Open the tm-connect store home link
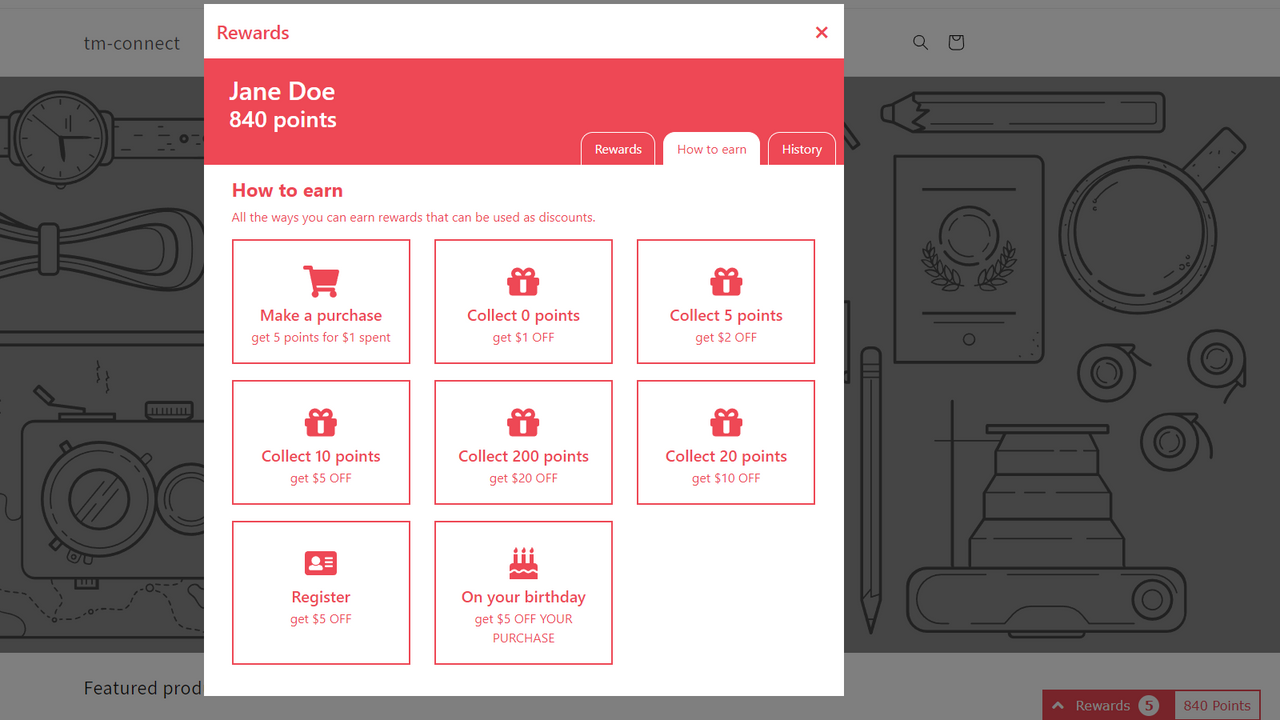This screenshot has width=1280, height=720. [x=132, y=43]
